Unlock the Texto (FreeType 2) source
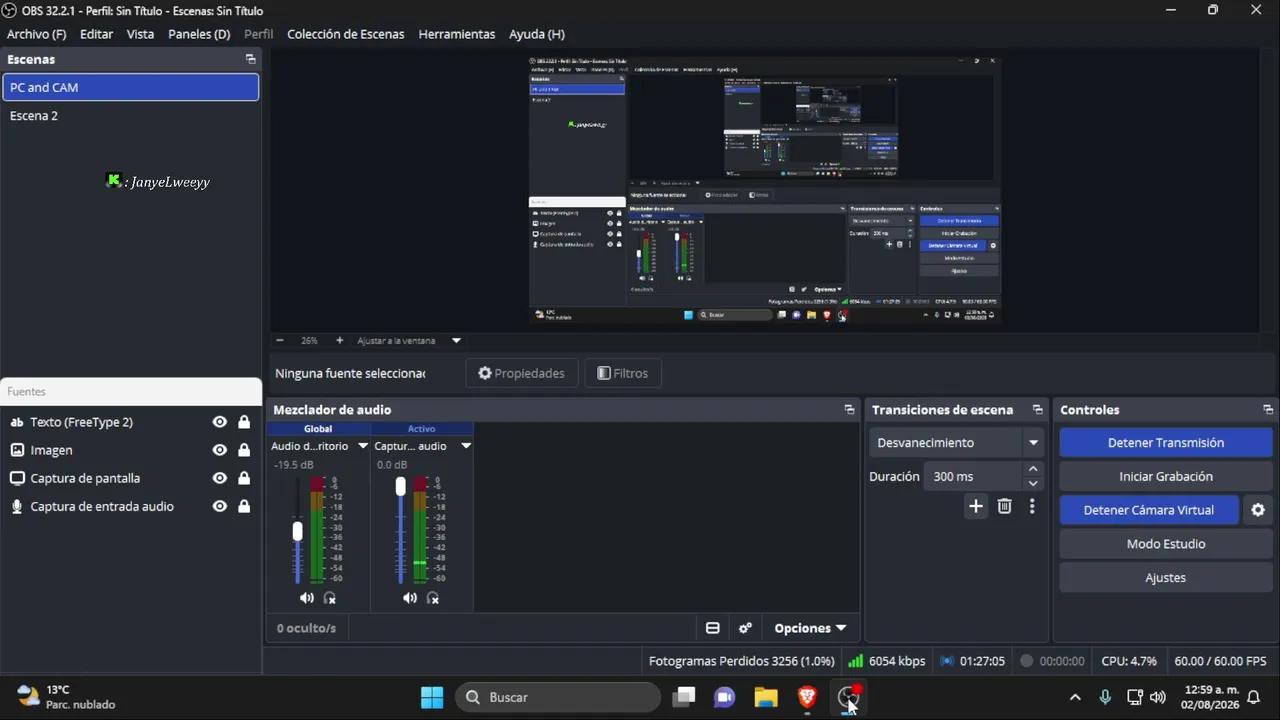Image resolution: width=1280 pixels, height=720 pixels. (244, 422)
